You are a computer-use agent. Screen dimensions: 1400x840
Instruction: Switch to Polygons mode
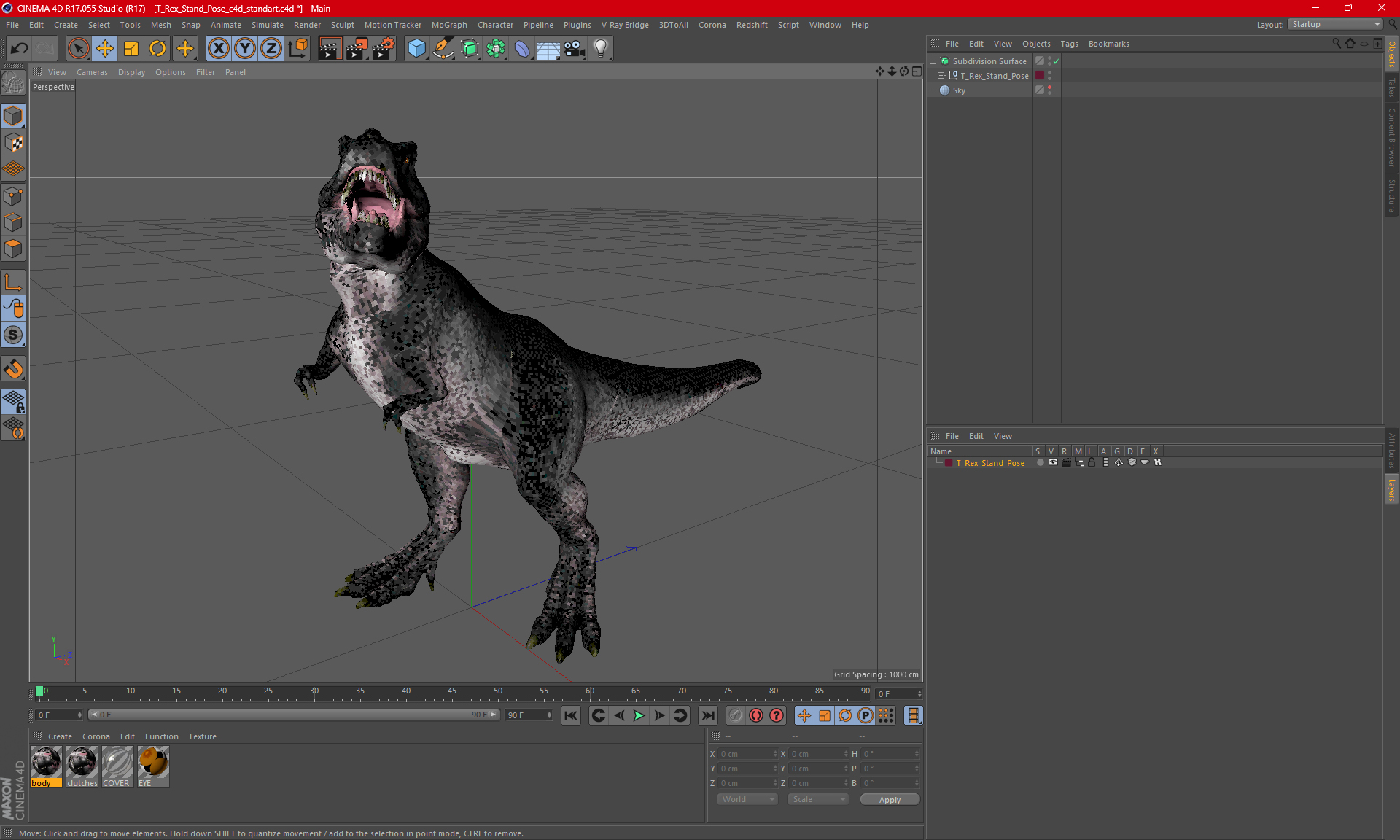point(13,249)
